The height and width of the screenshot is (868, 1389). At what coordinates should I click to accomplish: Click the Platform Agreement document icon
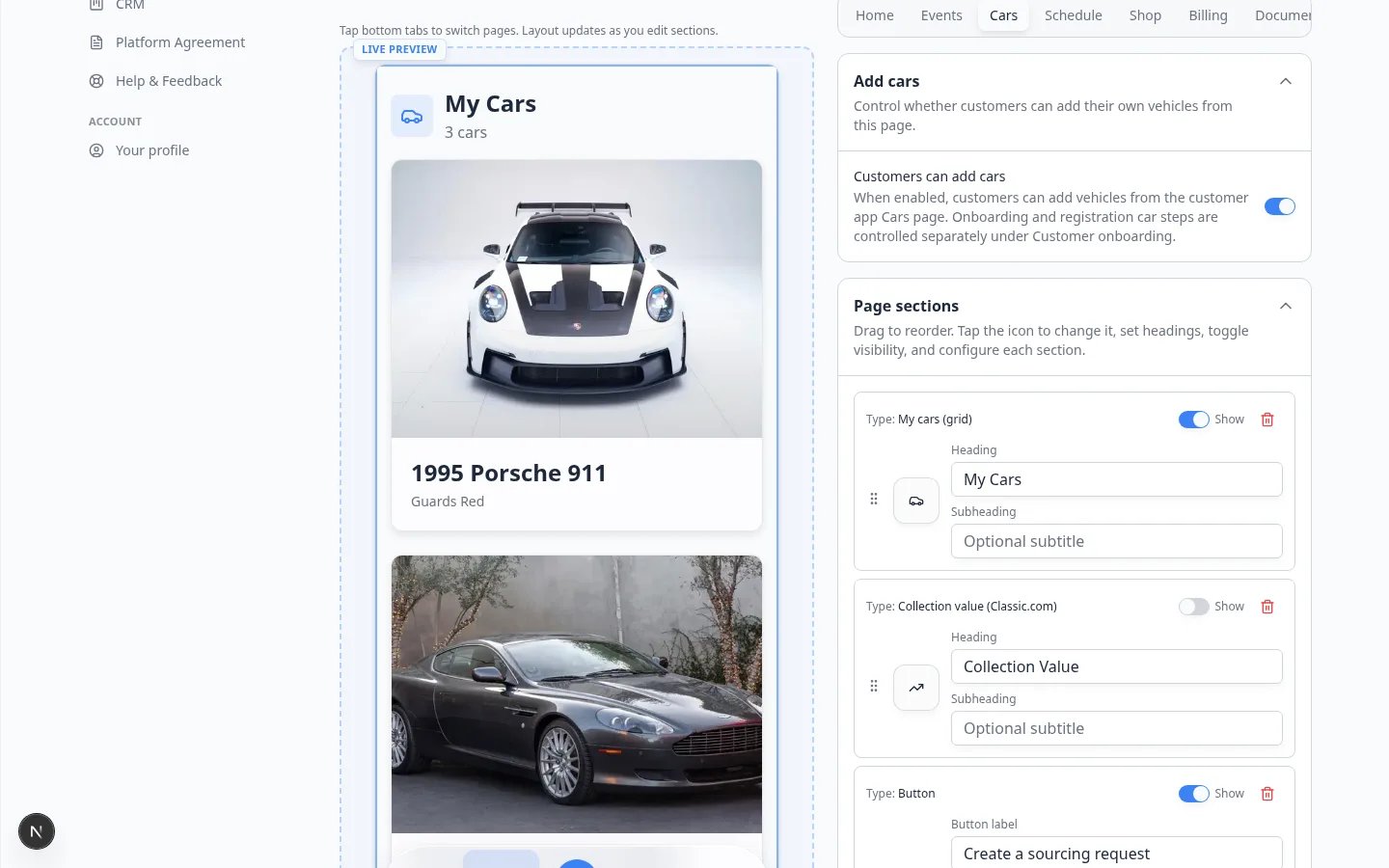96,42
